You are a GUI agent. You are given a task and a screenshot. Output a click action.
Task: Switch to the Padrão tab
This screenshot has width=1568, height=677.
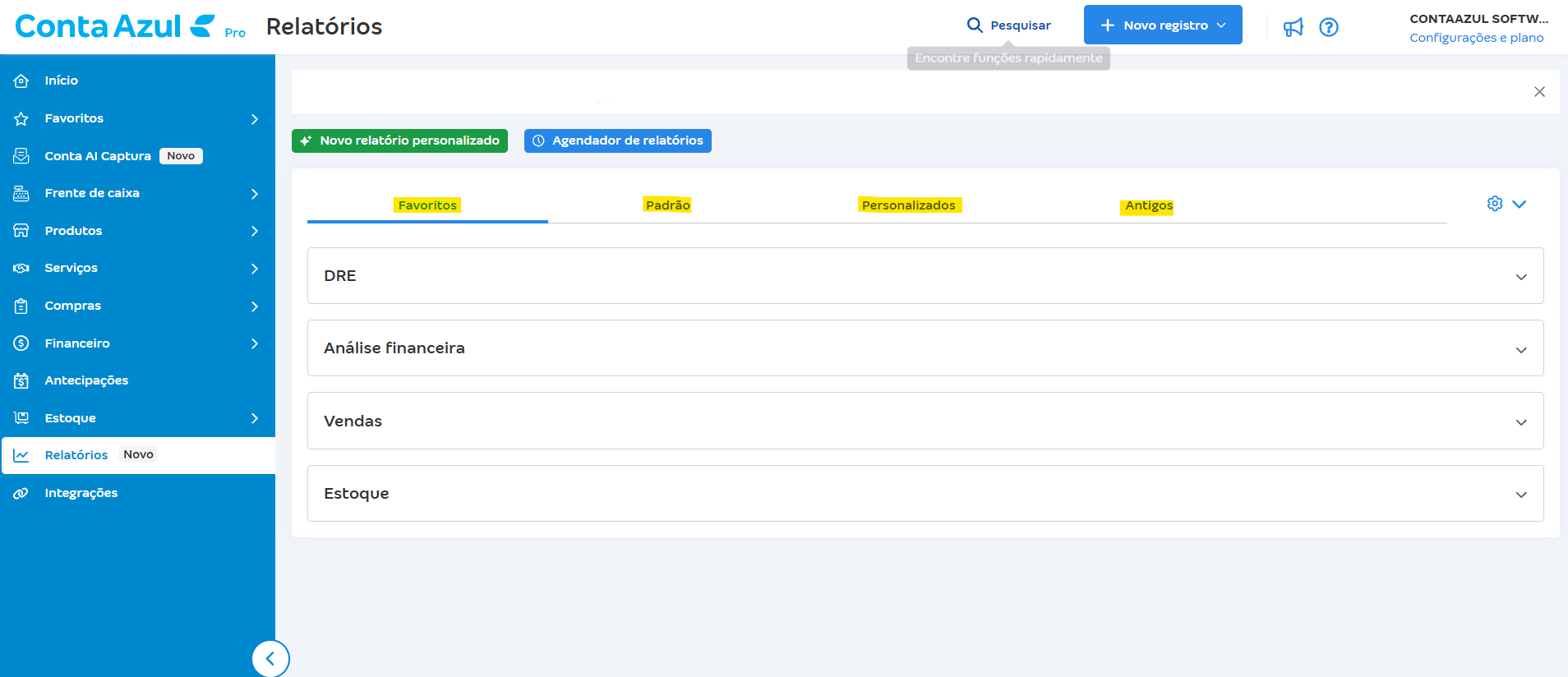(x=667, y=205)
